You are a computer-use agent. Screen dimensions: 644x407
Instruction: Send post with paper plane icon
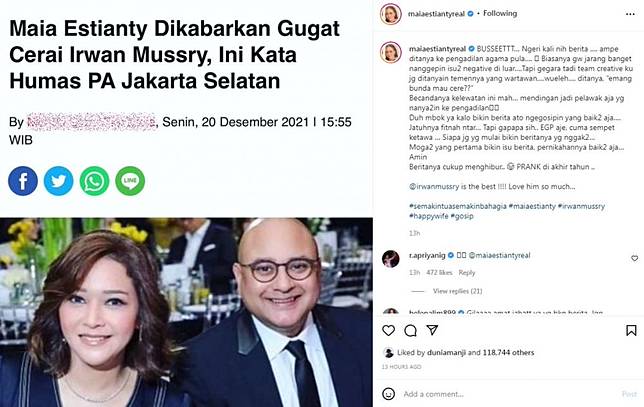(432, 330)
